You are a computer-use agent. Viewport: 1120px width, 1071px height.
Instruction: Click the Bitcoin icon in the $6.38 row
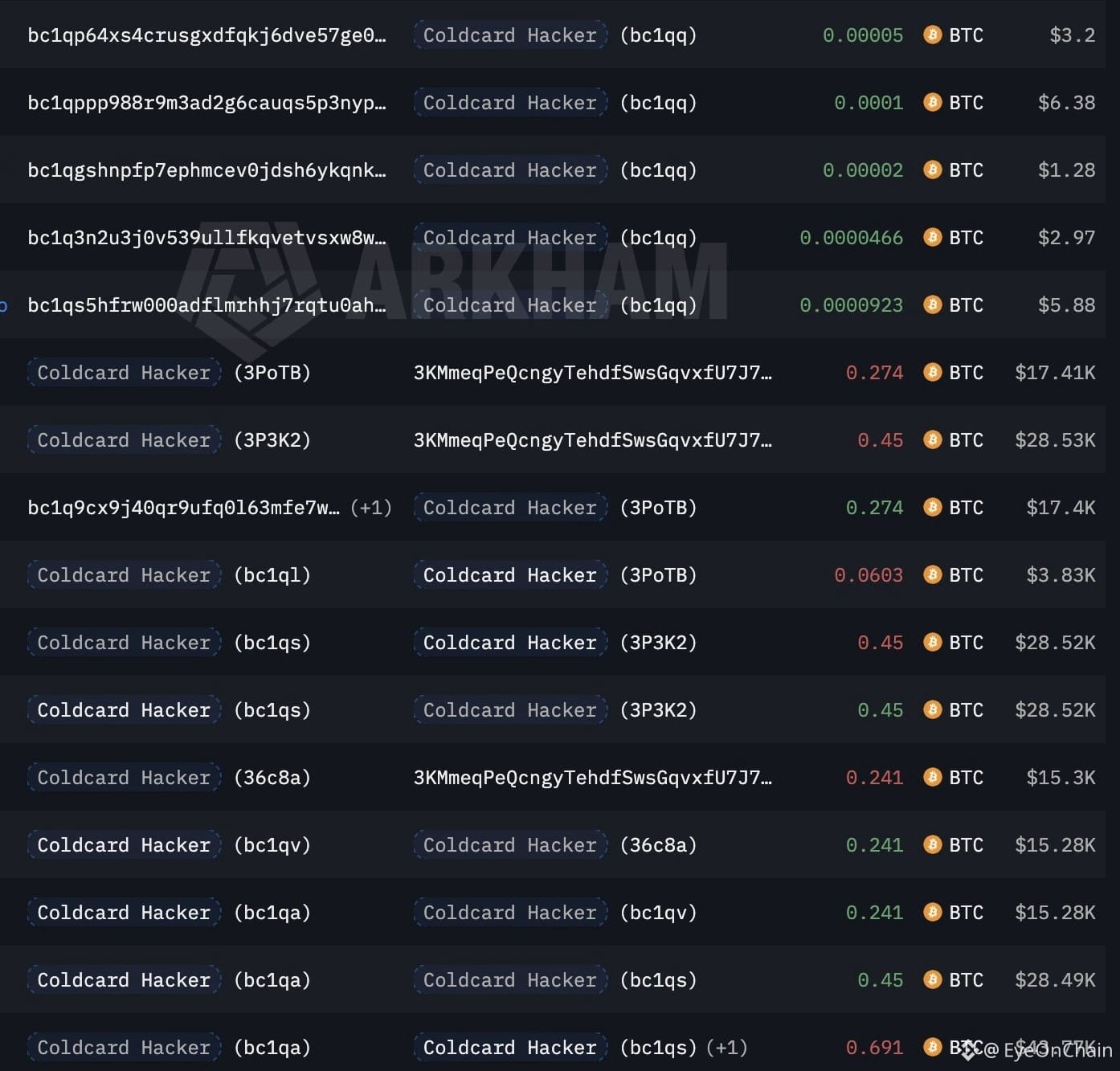click(x=932, y=103)
